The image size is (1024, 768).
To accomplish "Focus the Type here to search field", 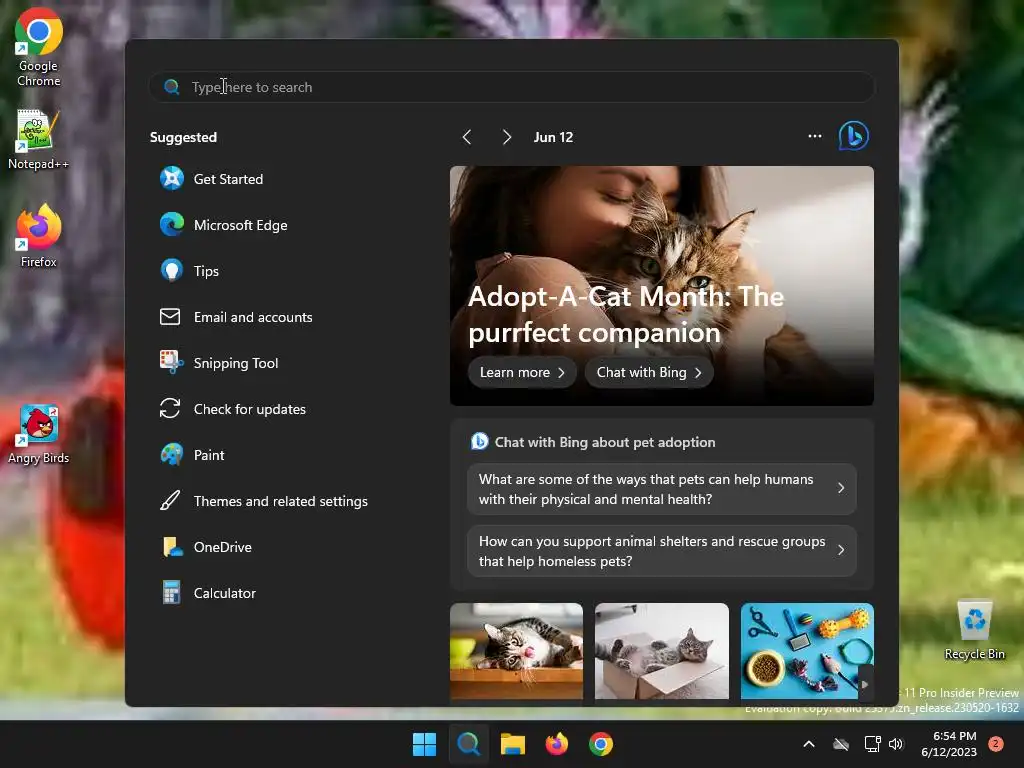I will click(x=512, y=87).
